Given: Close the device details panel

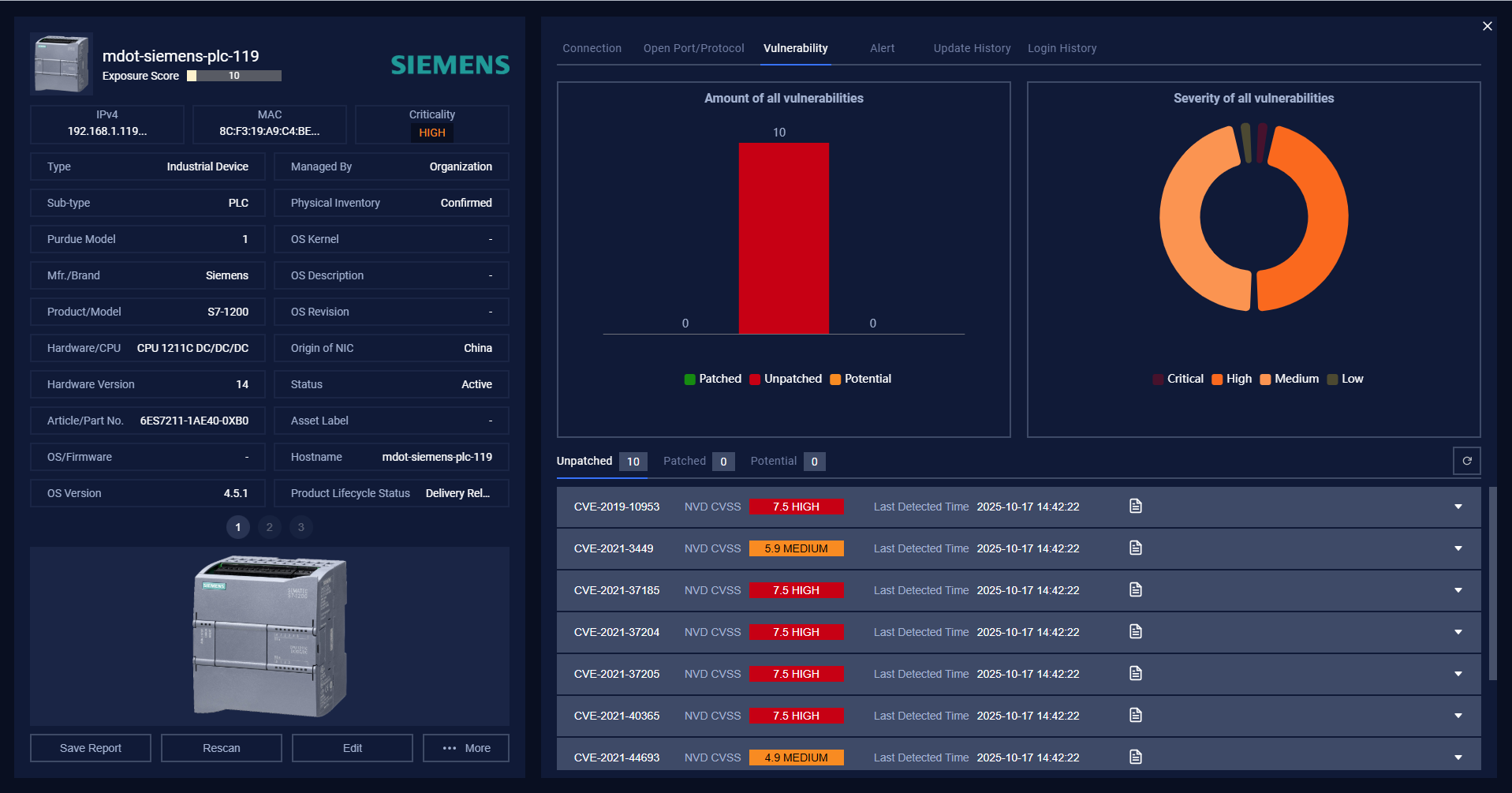Looking at the screenshot, I should click(x=1487, y=26).
